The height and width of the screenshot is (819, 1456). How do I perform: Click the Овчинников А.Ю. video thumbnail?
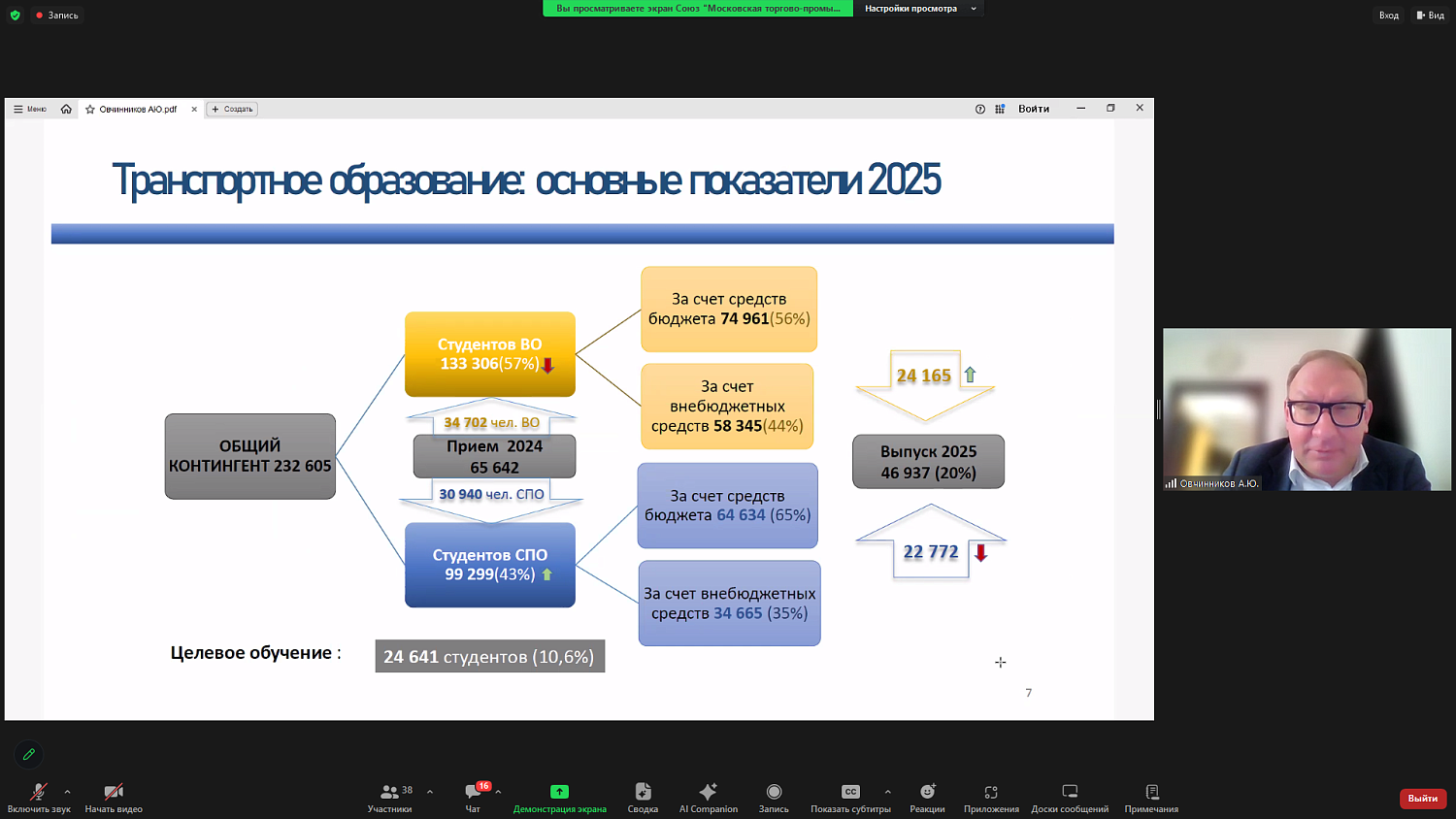pyautogui.click(x=1306, y=408)
